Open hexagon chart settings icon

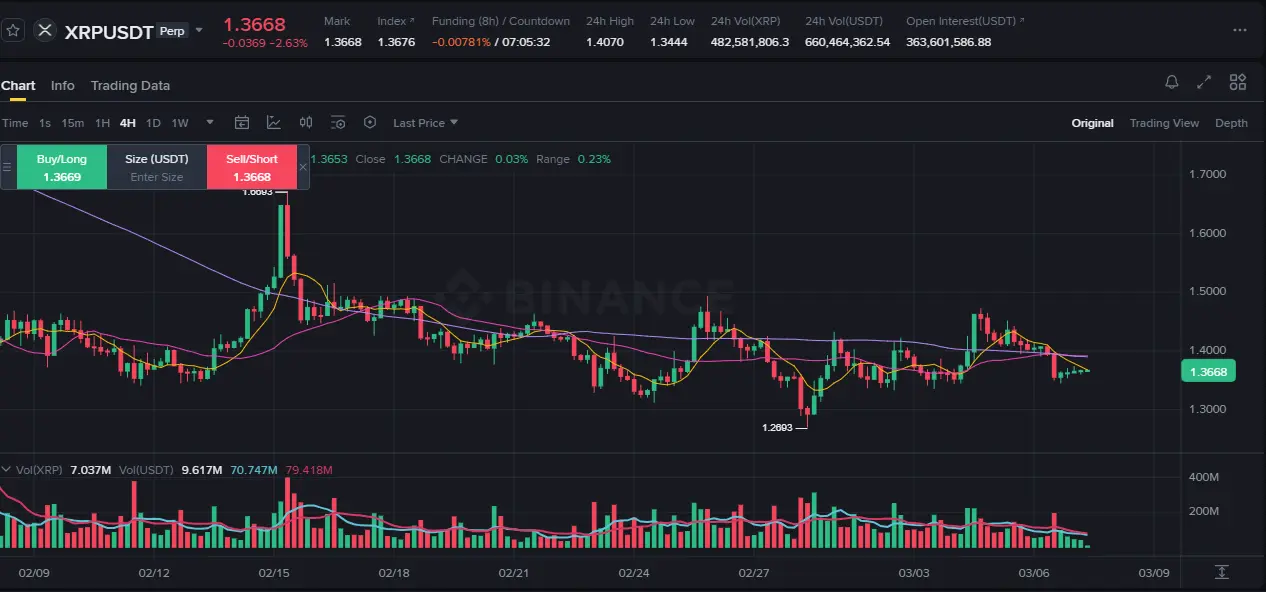point(370,123)
